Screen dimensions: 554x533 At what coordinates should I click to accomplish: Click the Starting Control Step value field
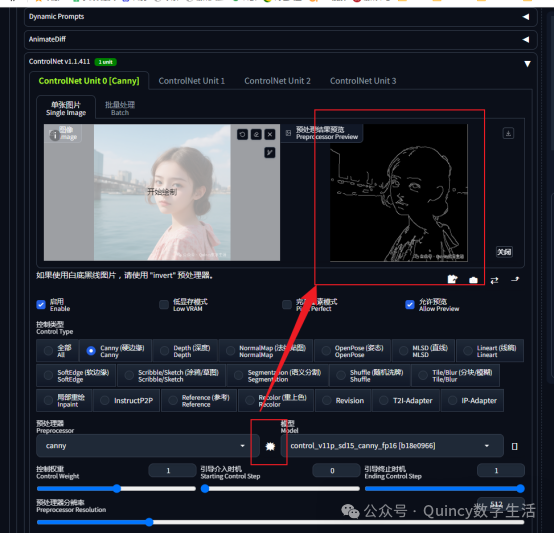point(336,470)
